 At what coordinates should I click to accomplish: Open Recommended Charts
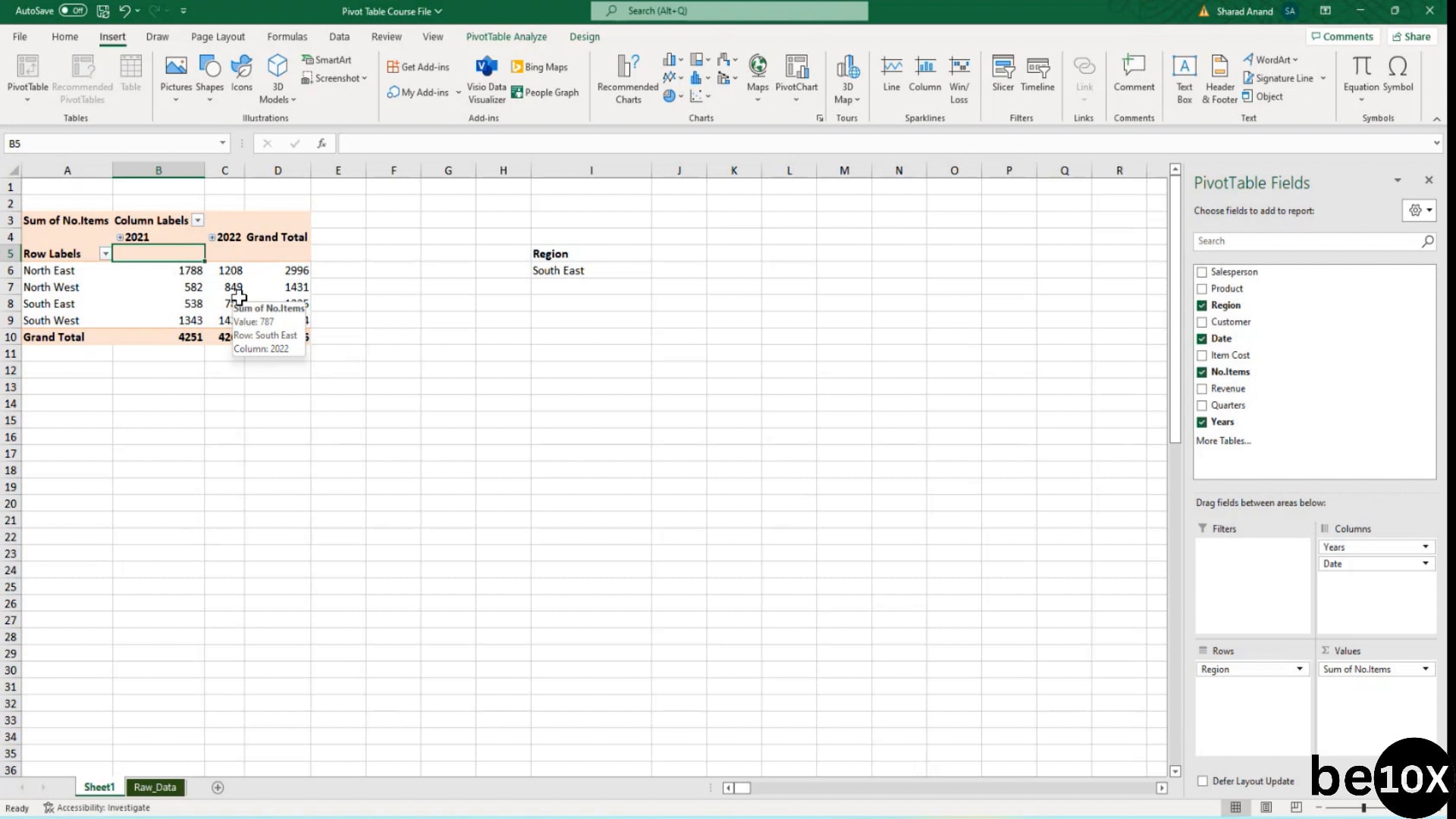tap(628, 78)
